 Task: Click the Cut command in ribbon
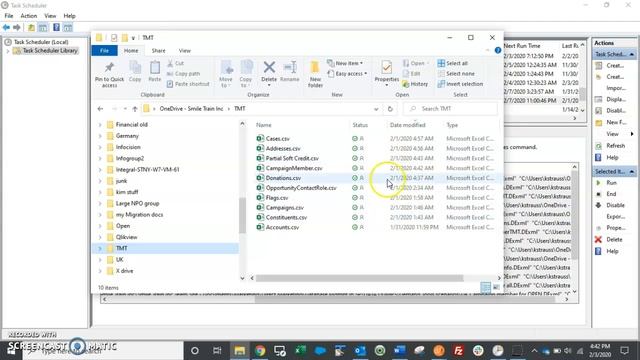tap(176, 63)
